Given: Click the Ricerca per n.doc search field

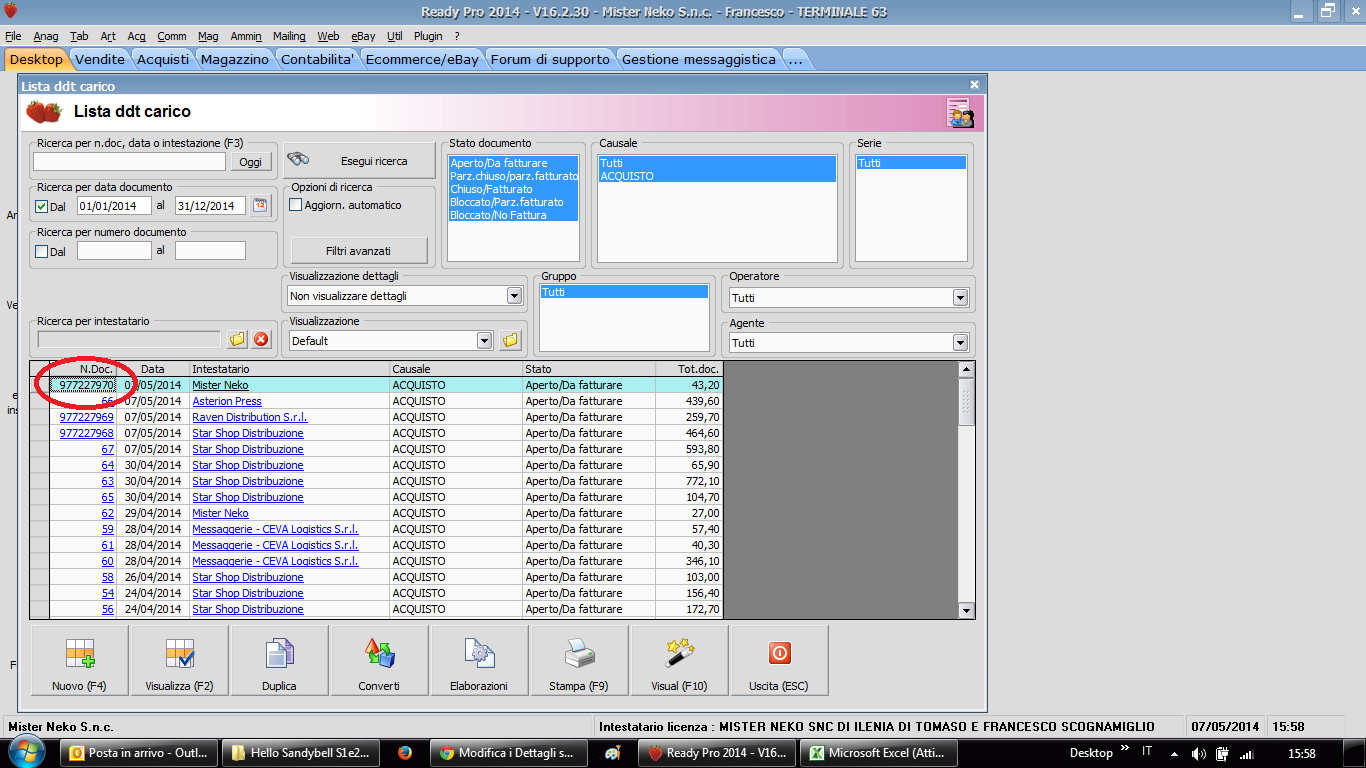Looking at the screenshot, I should 129,161.
